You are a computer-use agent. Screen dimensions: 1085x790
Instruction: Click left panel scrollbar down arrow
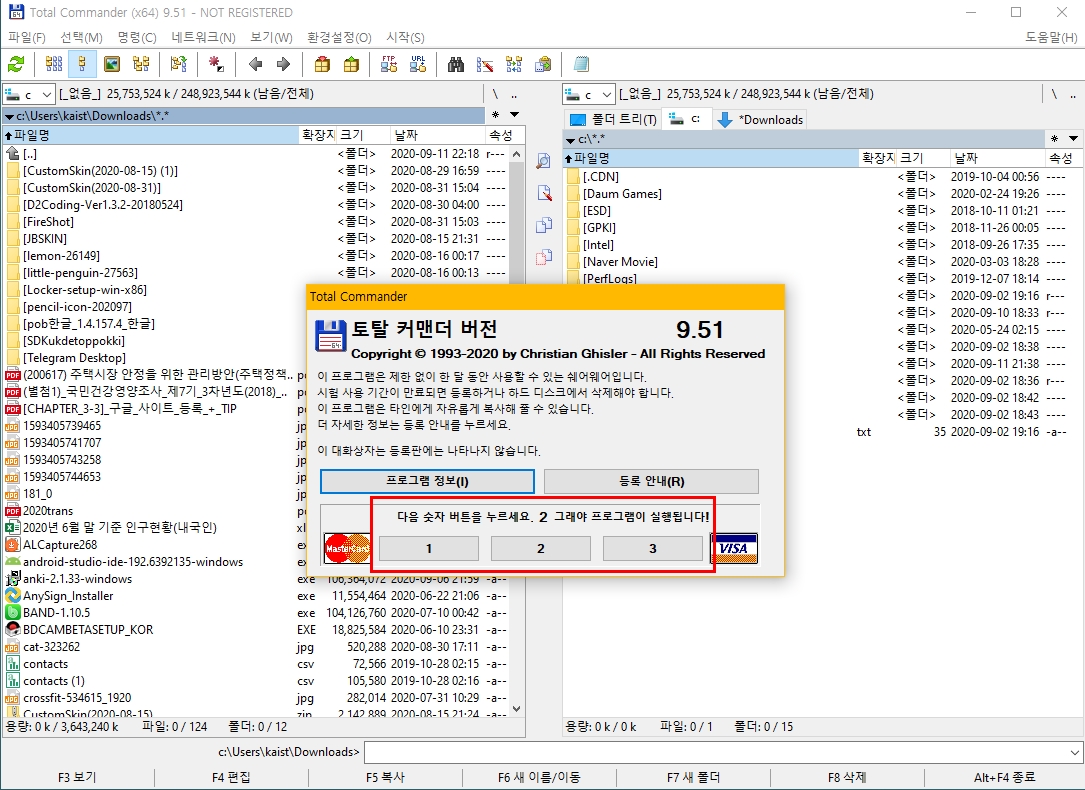pyautogui.click(x=516, y=709)
